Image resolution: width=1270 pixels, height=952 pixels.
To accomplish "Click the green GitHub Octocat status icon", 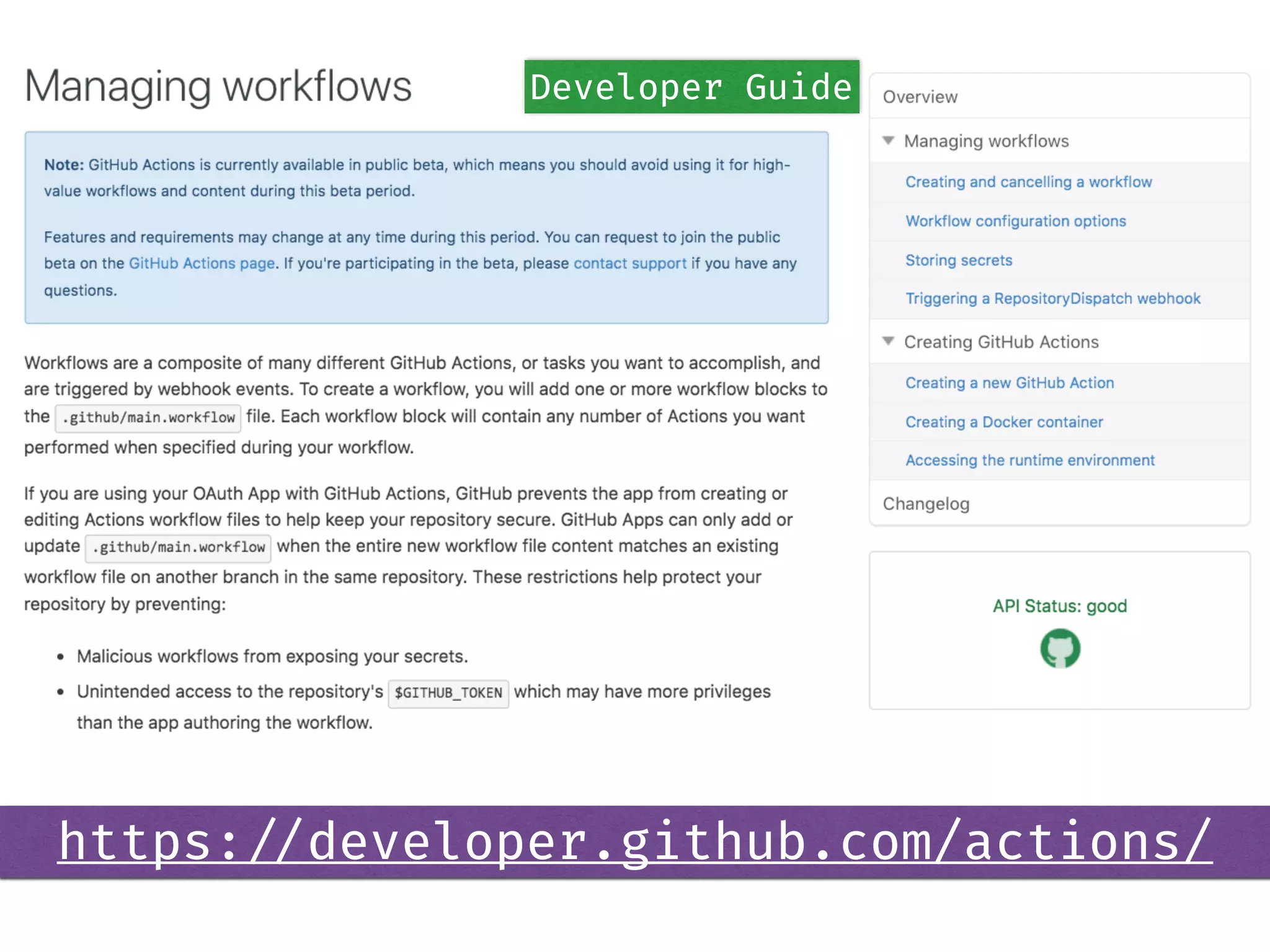I will click(1060, 648).
